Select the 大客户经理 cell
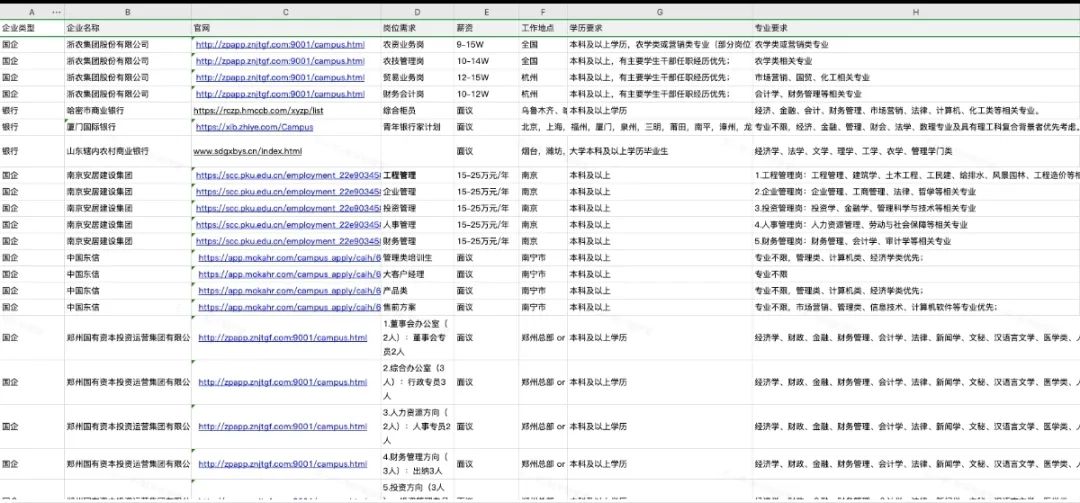Screen dimensions: 1080x503 click(x=417, y=274)
